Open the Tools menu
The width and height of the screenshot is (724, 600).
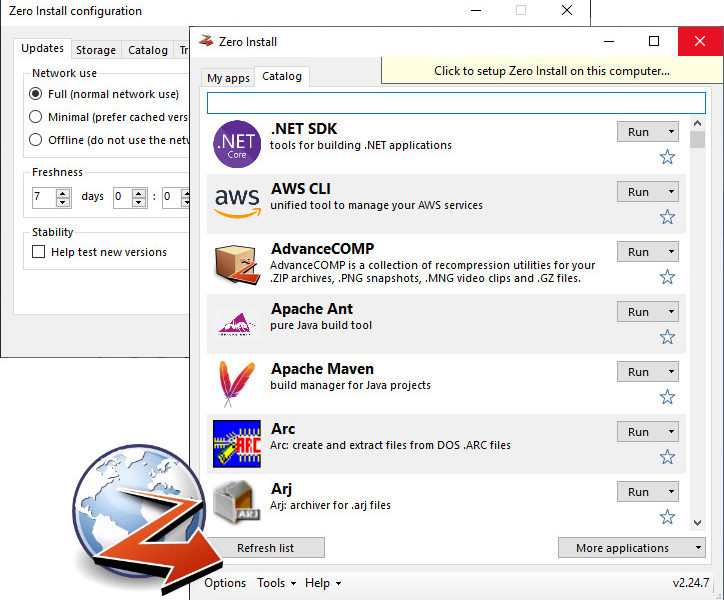tap(276, 583)
